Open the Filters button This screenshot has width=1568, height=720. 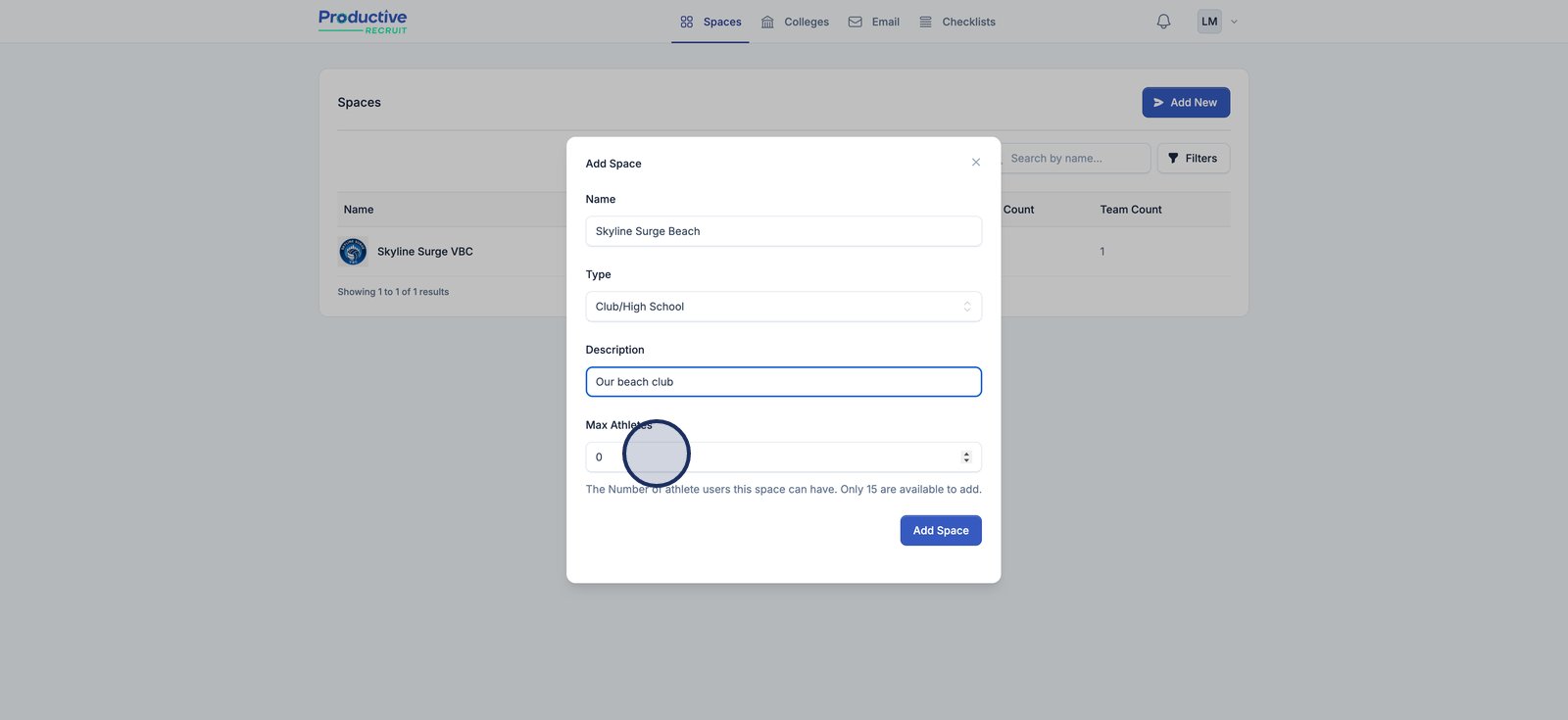[1193, 159]
